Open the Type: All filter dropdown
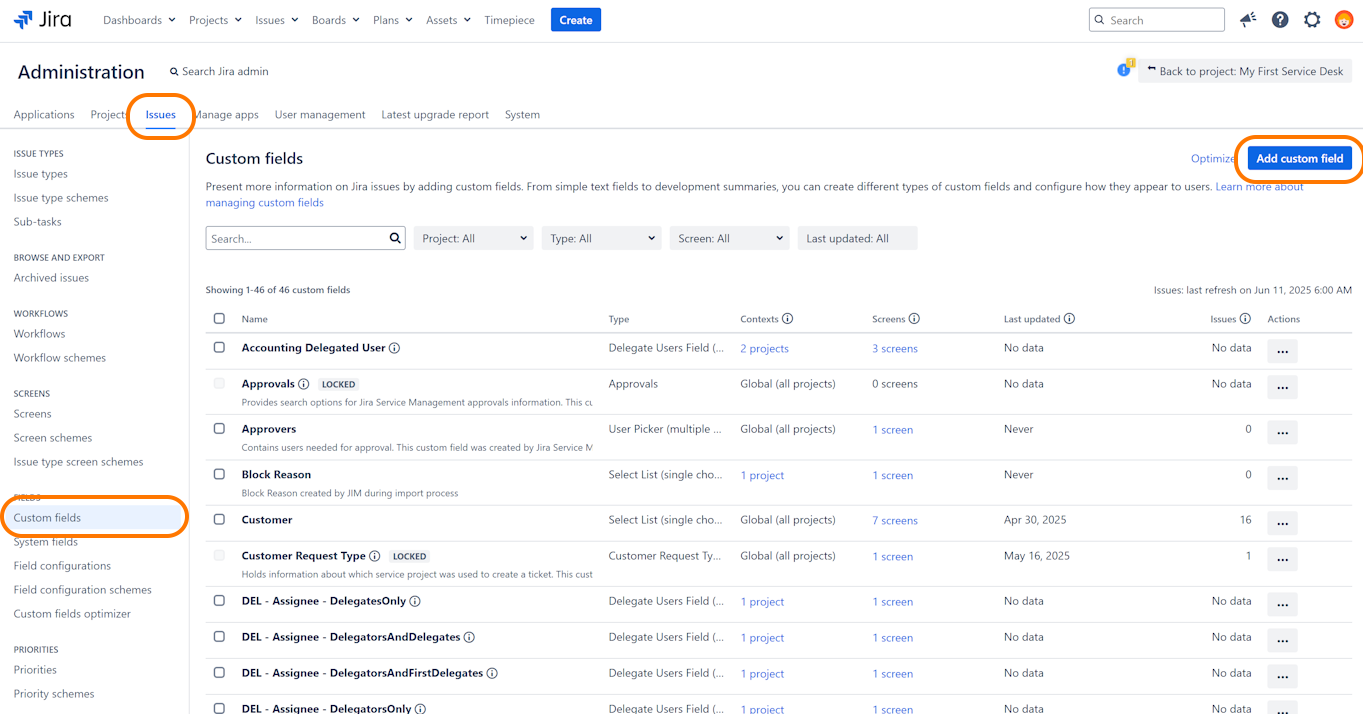This screenshot has height=714, width=1363. pos(601,238)
